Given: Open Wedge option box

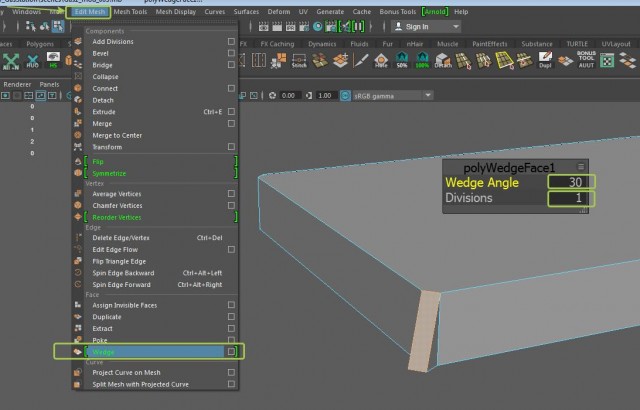Looking at the screenshot, I should coord(231,352).
